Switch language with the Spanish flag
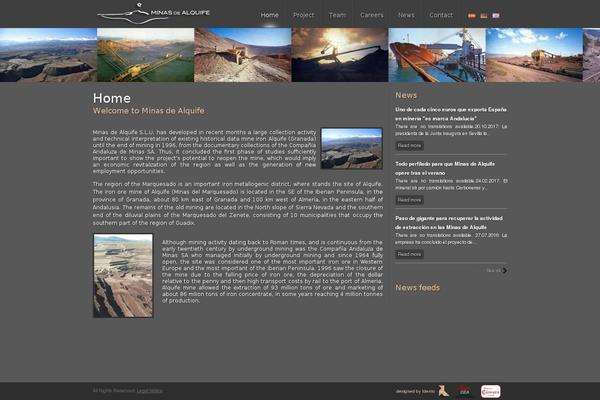The image size is (600, 400). [472, 16]
